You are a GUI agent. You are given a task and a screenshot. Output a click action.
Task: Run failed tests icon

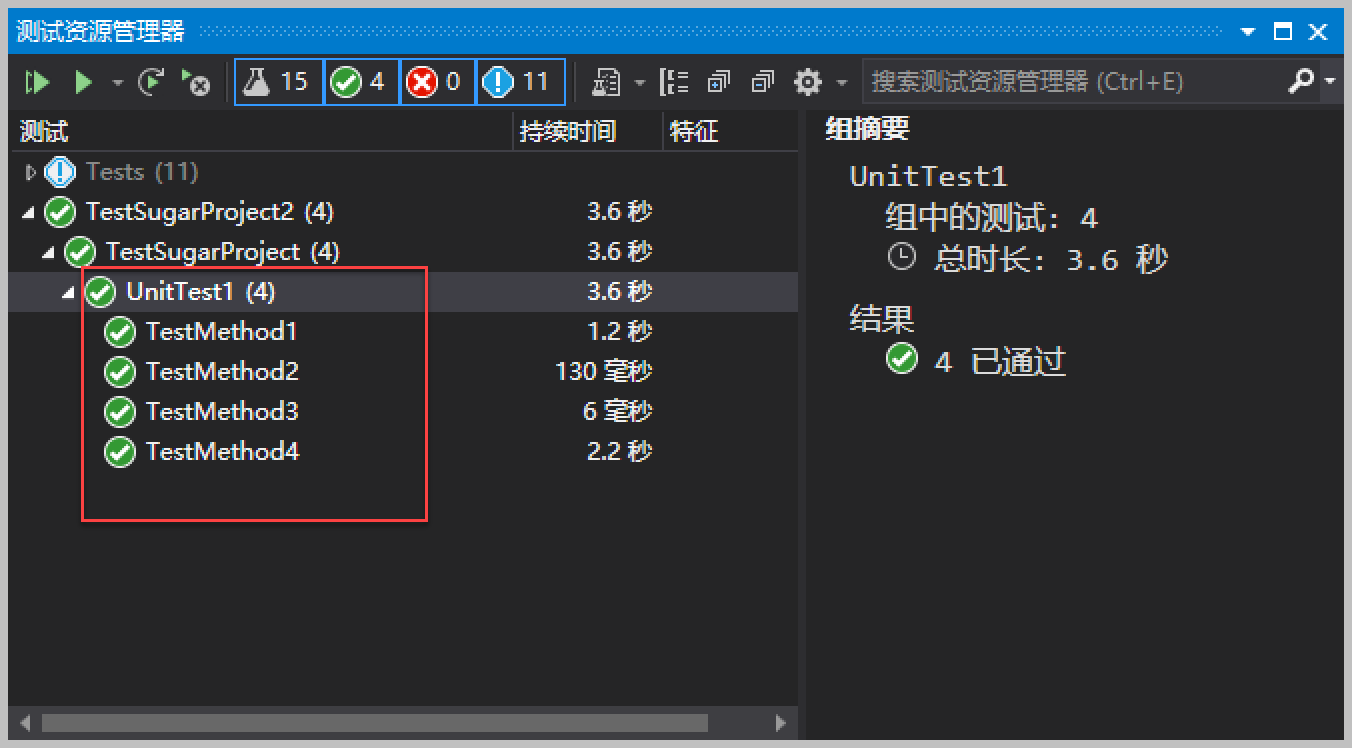coord(195,82)
